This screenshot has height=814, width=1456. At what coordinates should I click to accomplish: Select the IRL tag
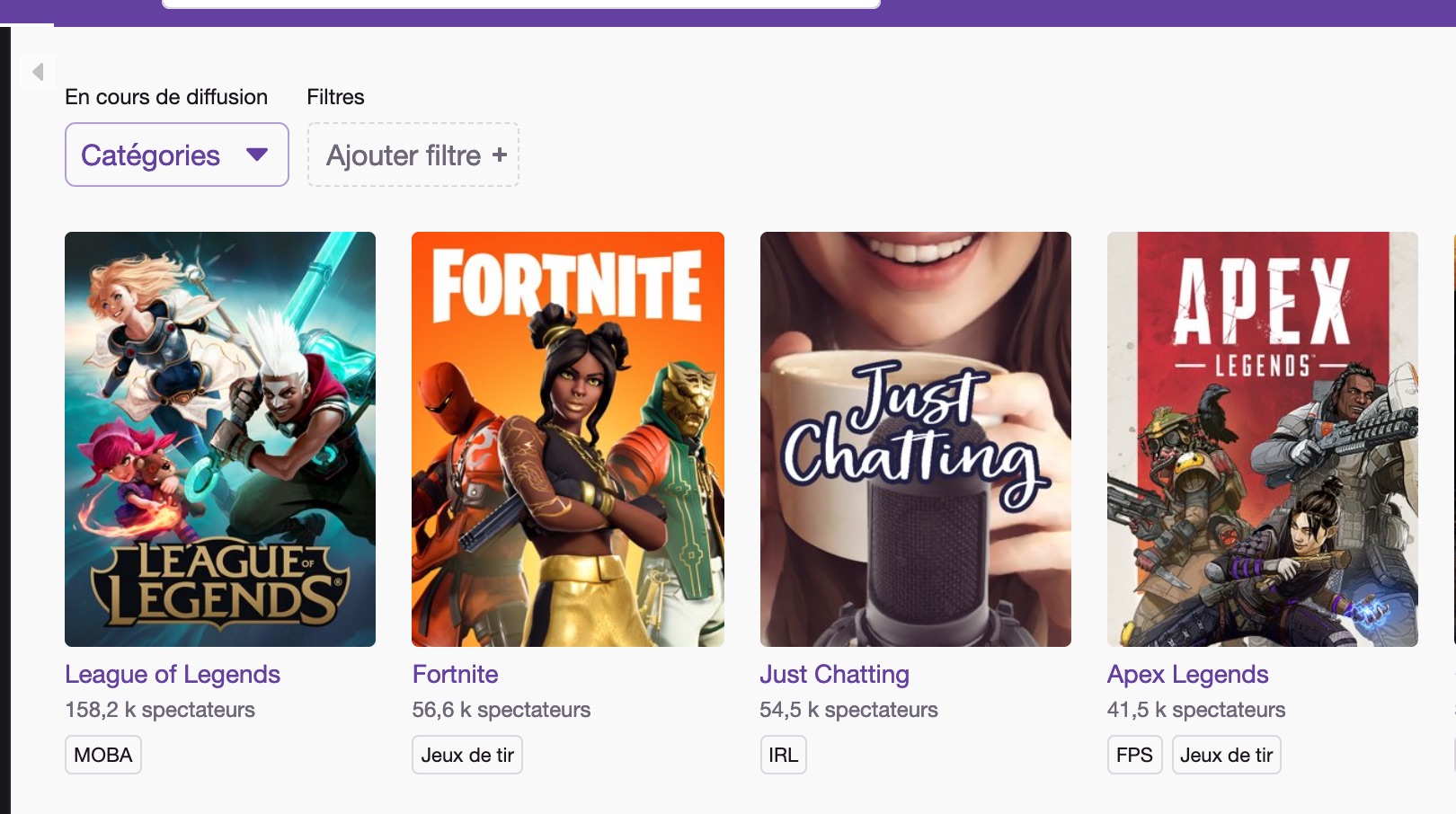784,755
